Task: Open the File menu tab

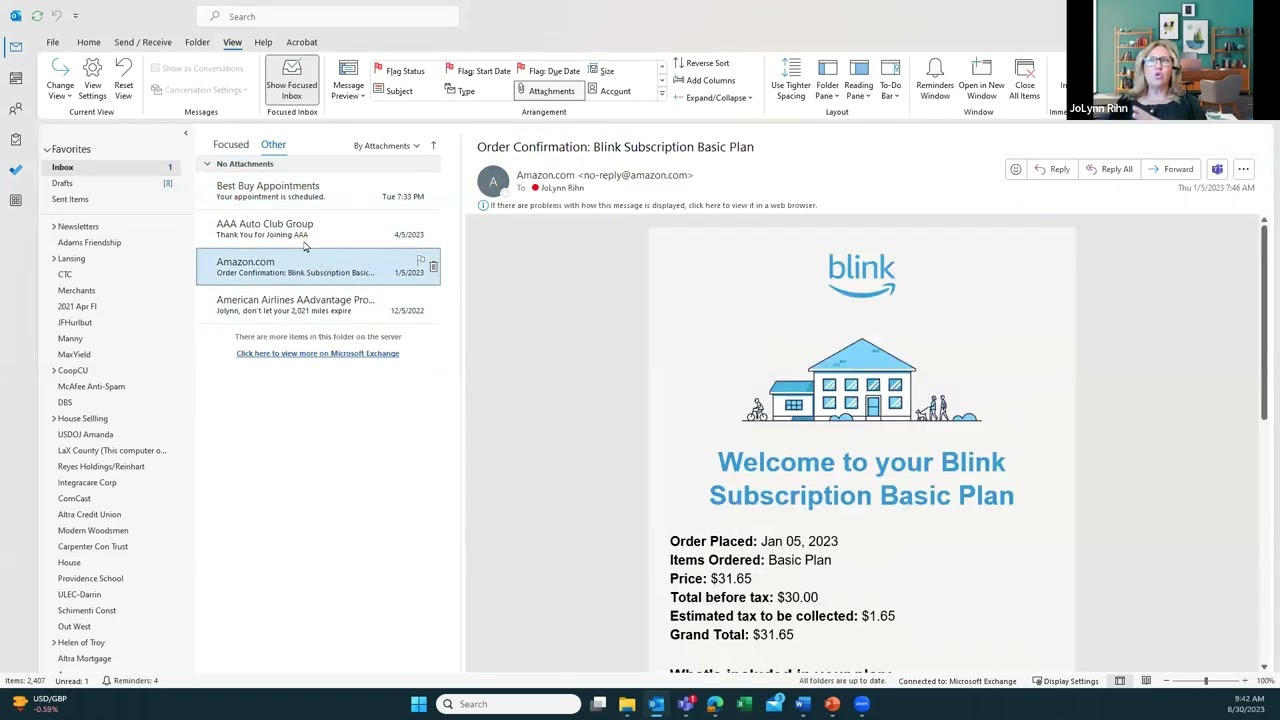Action: (x=52, y=42)
